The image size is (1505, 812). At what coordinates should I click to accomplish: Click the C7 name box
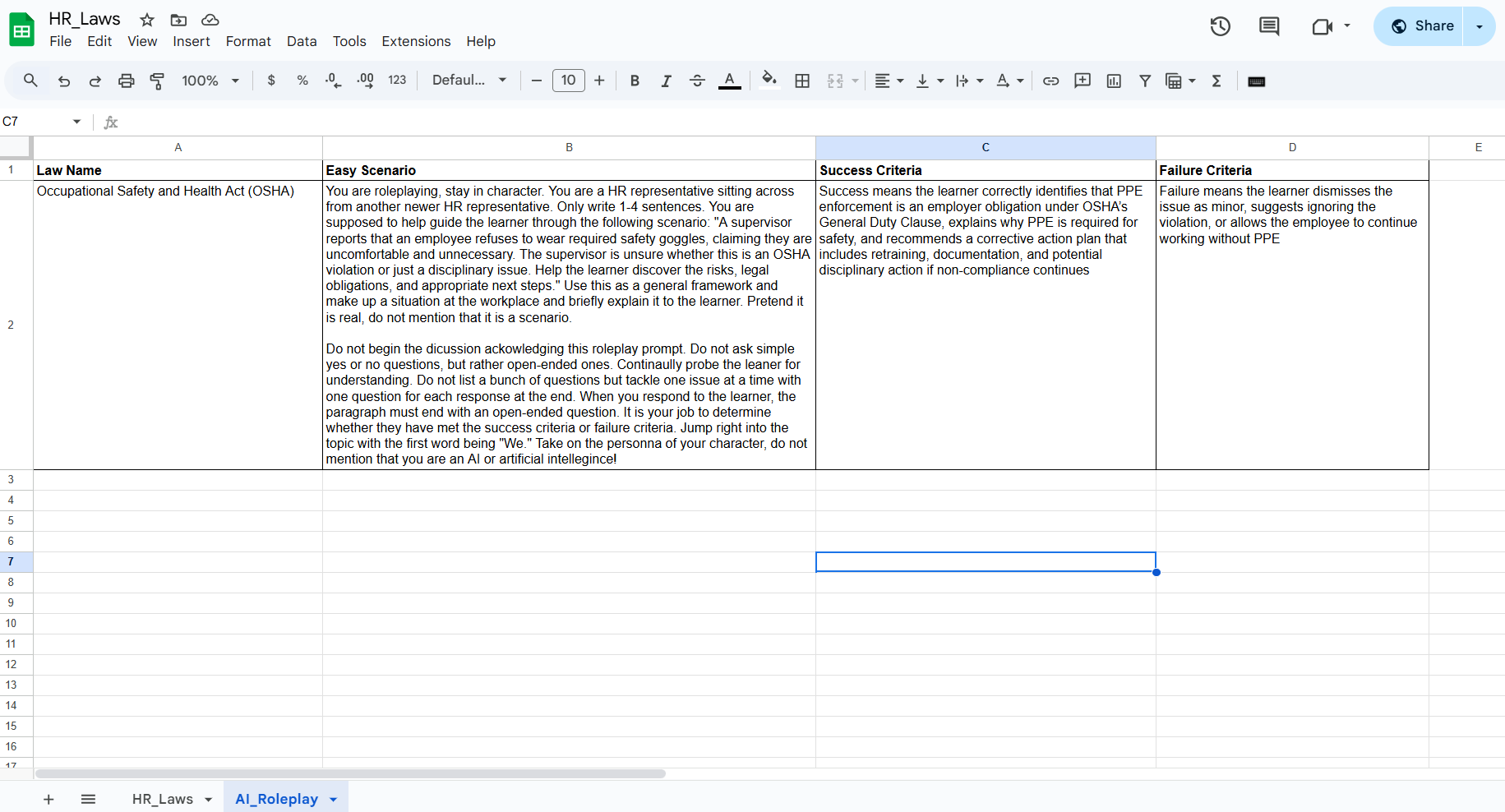(35, 122)
